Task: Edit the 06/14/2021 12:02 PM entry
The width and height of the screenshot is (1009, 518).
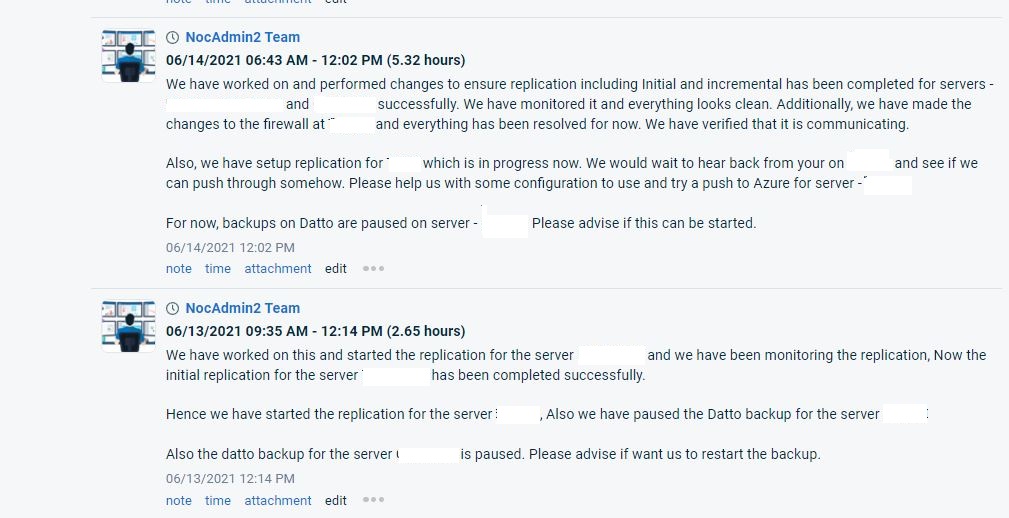Action: [x=336, y=268]
